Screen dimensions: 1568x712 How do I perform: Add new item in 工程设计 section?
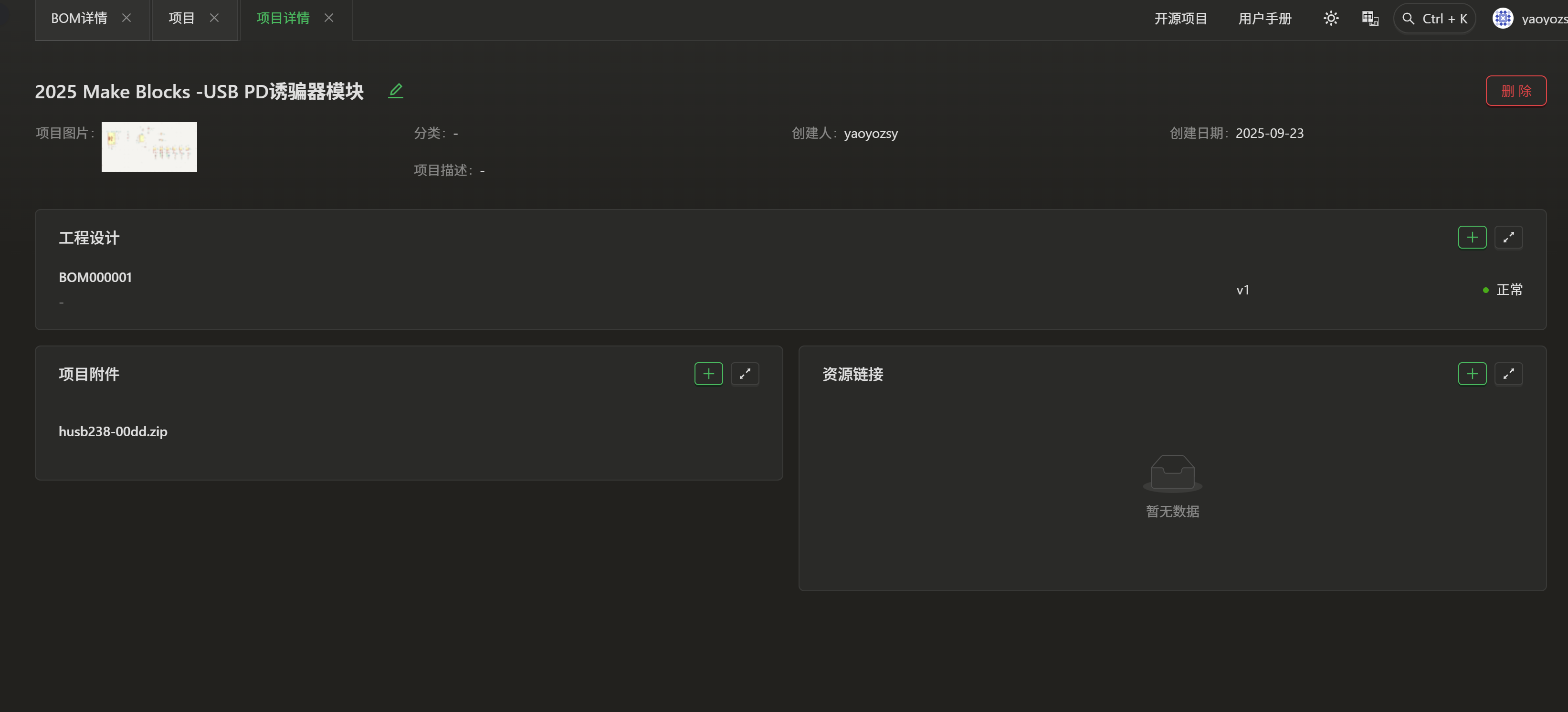[x=1472, y=237]
